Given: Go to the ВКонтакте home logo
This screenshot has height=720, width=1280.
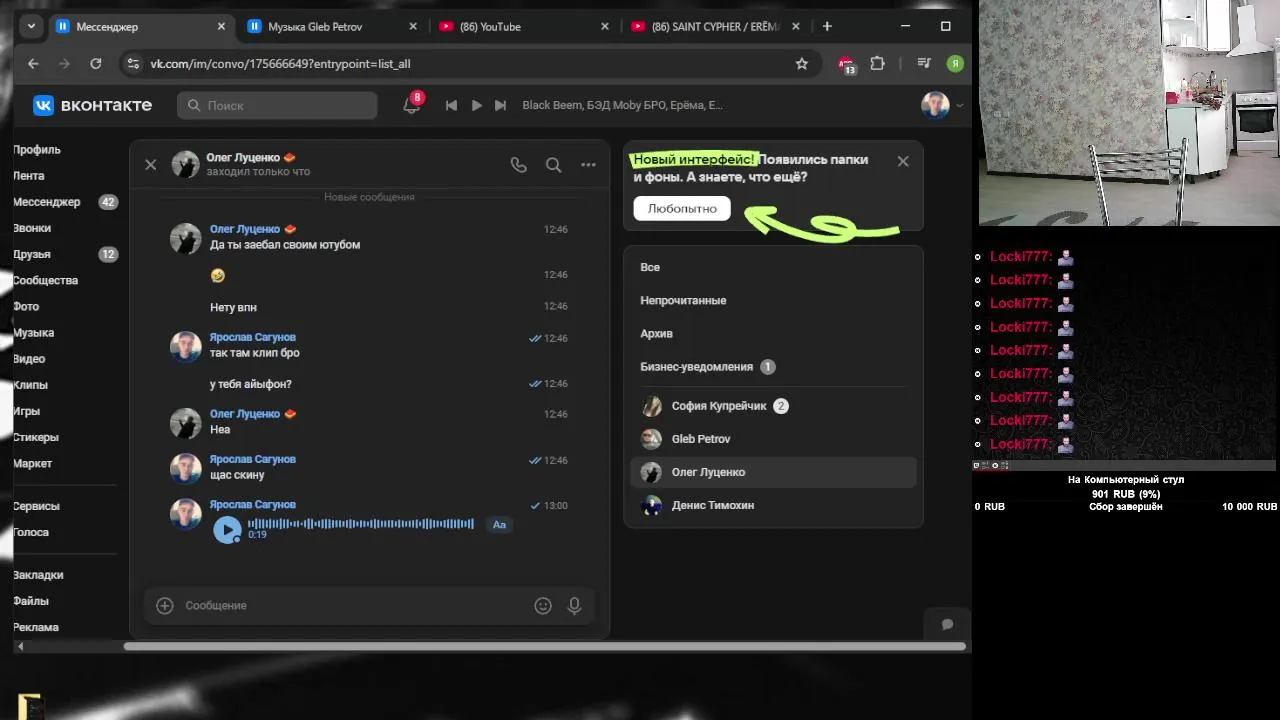Looking at the screenshot, I should [x=92, y=105].
